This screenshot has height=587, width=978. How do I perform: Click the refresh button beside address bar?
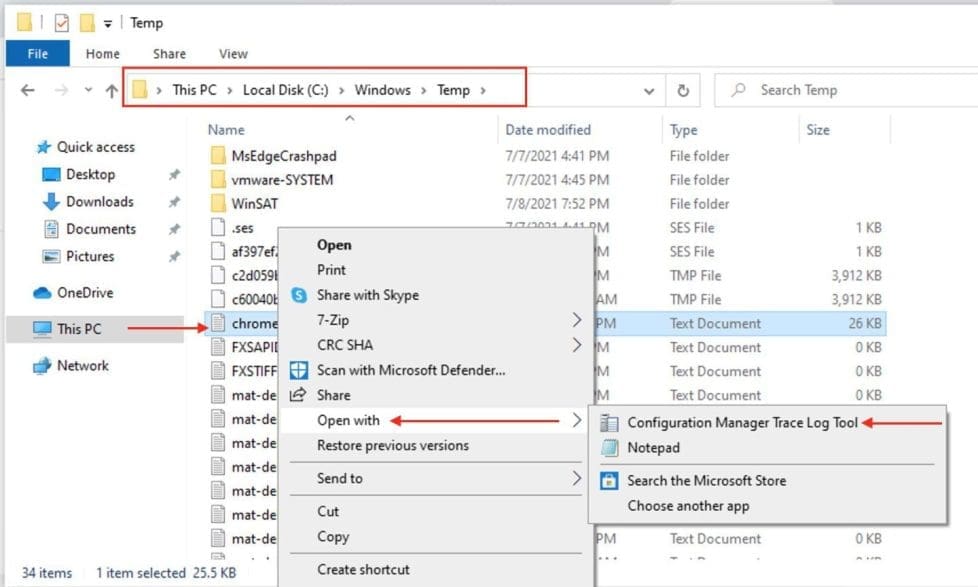pos(683,90)
